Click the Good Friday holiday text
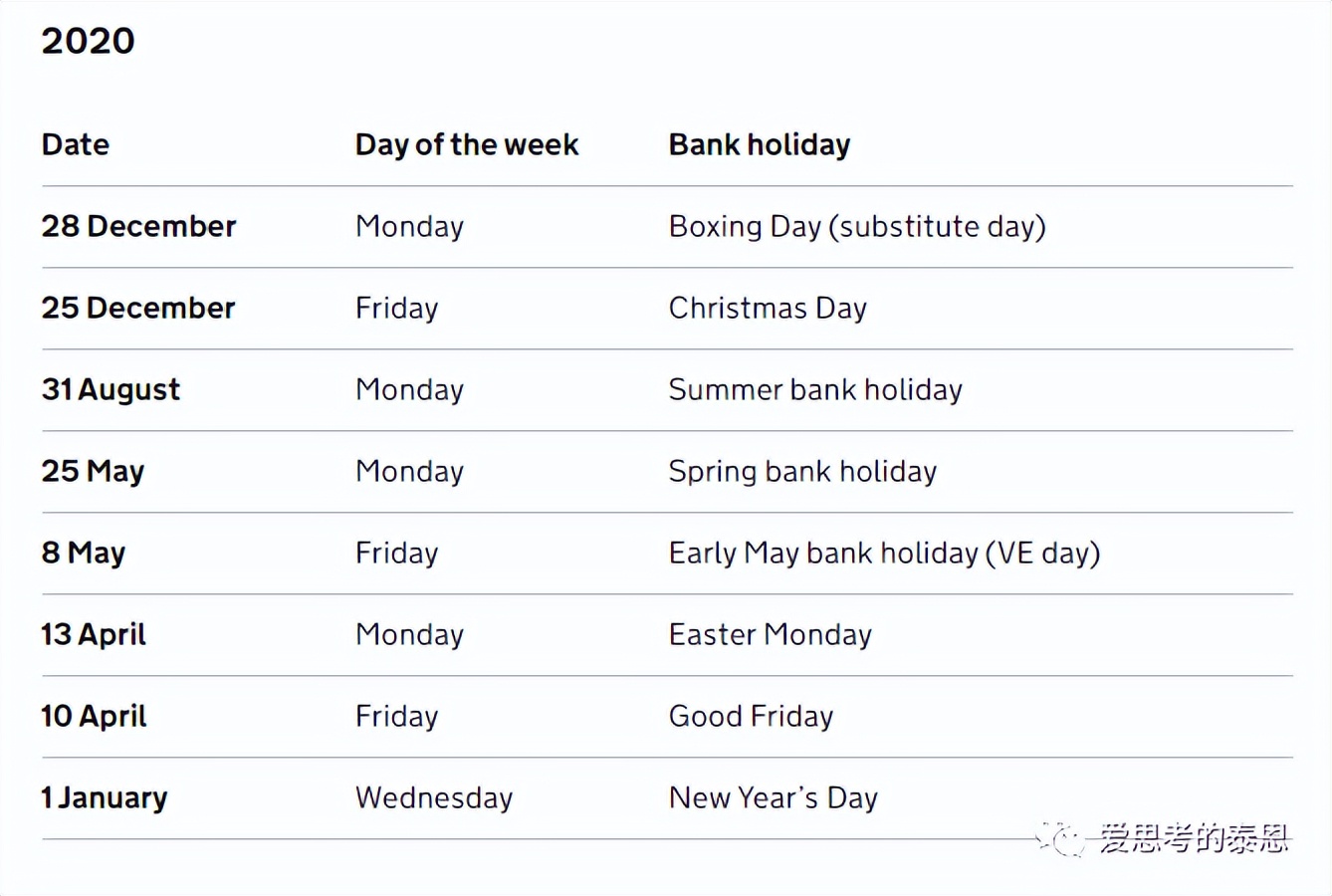This screenshot has width=1332, height=896. tap(751, 717)
